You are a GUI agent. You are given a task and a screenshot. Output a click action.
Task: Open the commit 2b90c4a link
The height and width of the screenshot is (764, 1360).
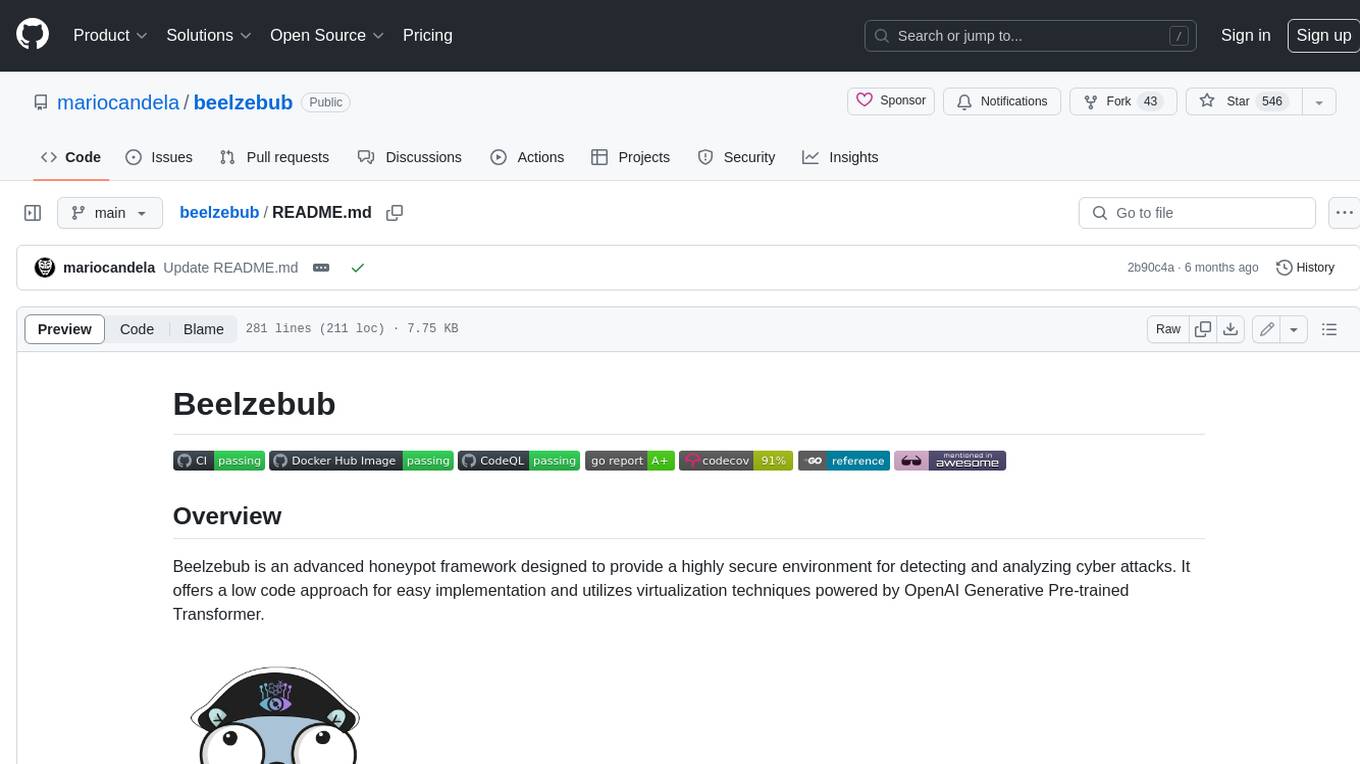click(1150, 268)
